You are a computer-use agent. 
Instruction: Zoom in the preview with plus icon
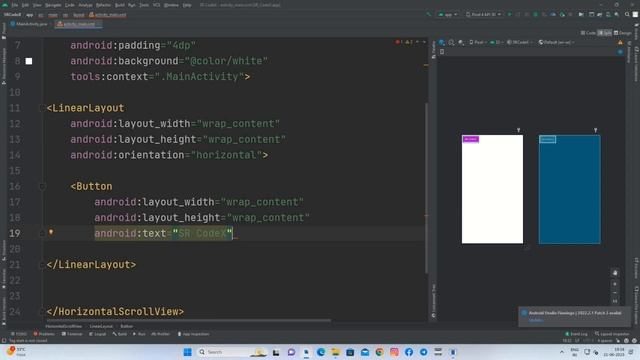[x=615, y=284]
